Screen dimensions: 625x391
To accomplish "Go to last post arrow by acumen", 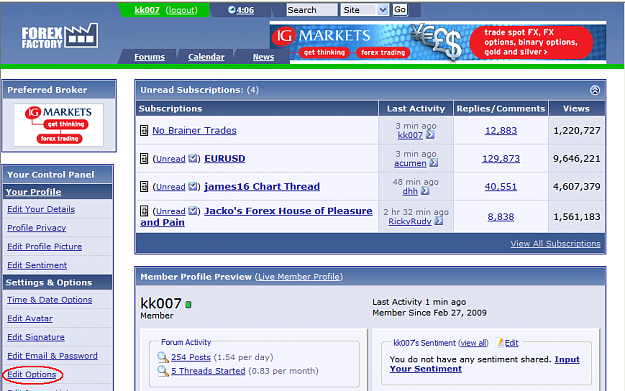I will (x=434, y=163).
